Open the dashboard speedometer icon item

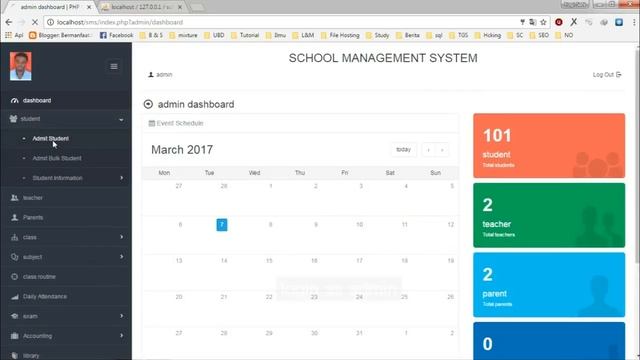point(15,100)
